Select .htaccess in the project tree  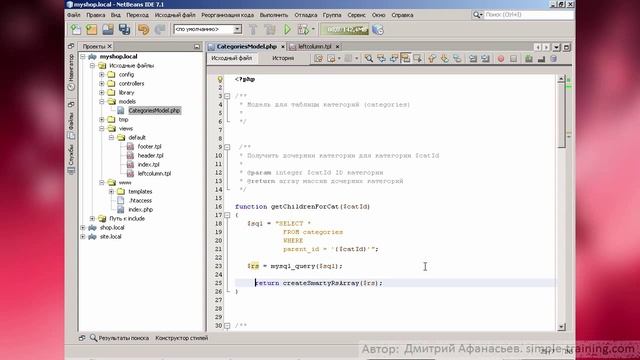(x=140, y=200)
